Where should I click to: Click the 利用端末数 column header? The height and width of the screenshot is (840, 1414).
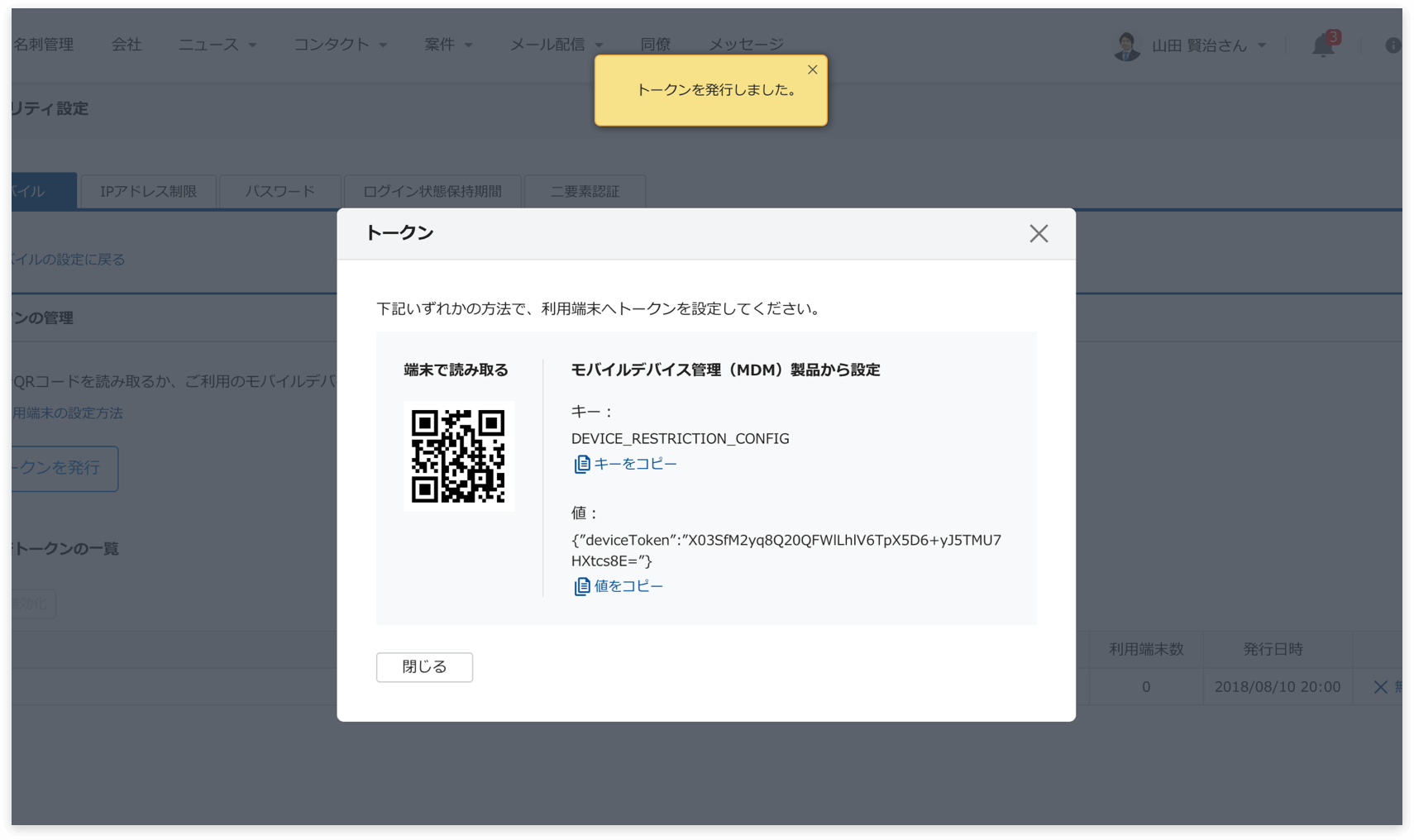point(1146,650)
